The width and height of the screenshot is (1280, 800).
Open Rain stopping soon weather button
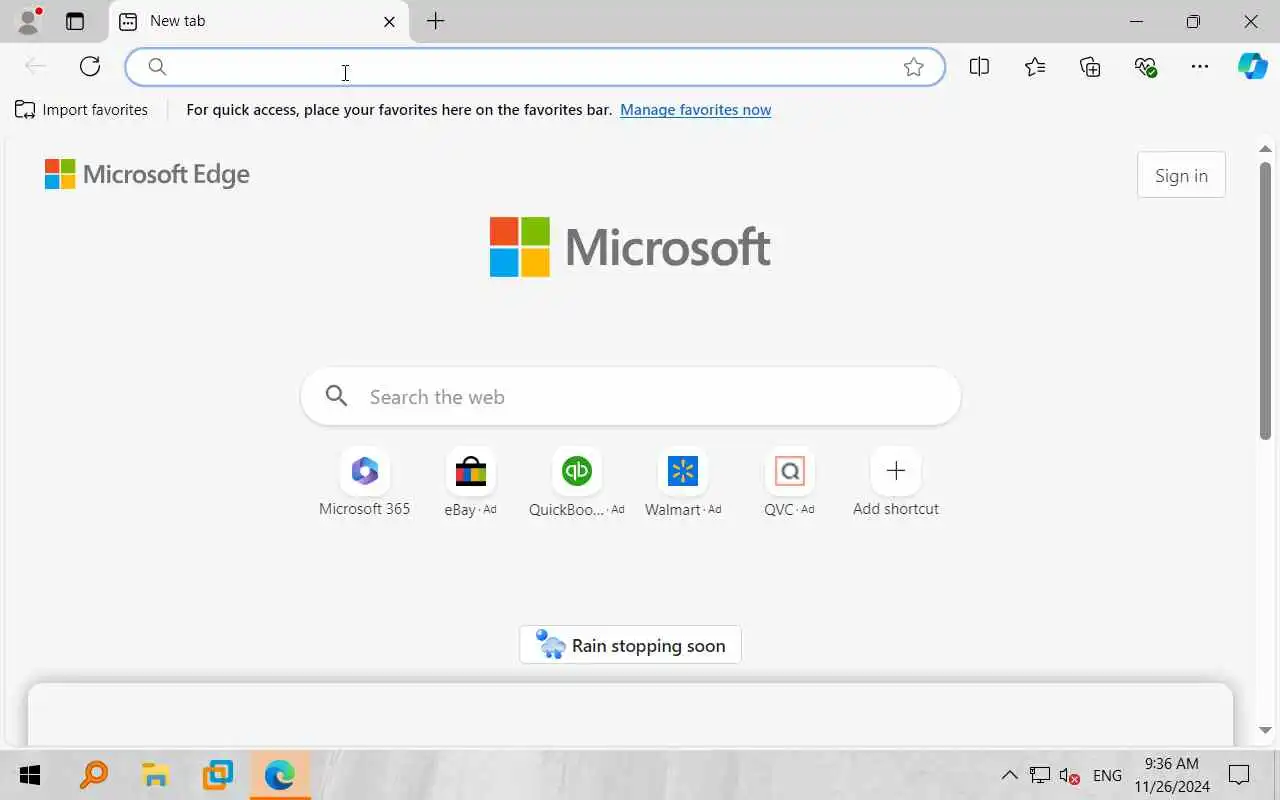[630, 645]
